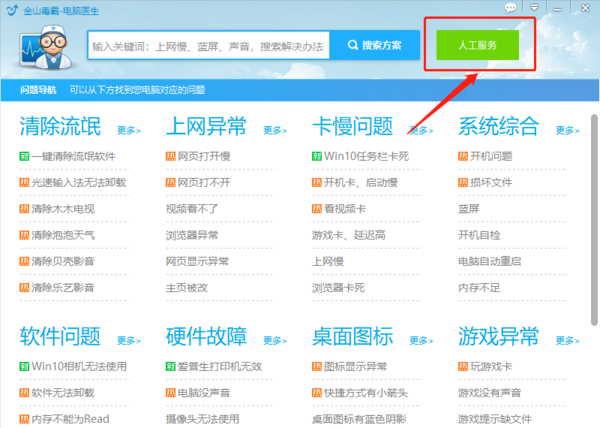Image resolution: width=600 pixels, height=428 pixels.
Task: Open the feedback chat bubble icon
Action: click(511, 8)
